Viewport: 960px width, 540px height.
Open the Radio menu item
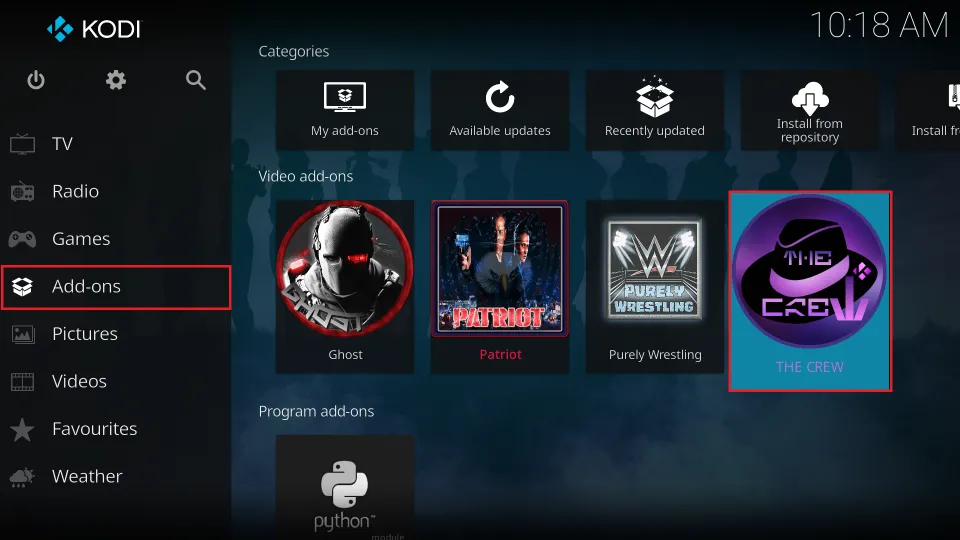point(116,192)
